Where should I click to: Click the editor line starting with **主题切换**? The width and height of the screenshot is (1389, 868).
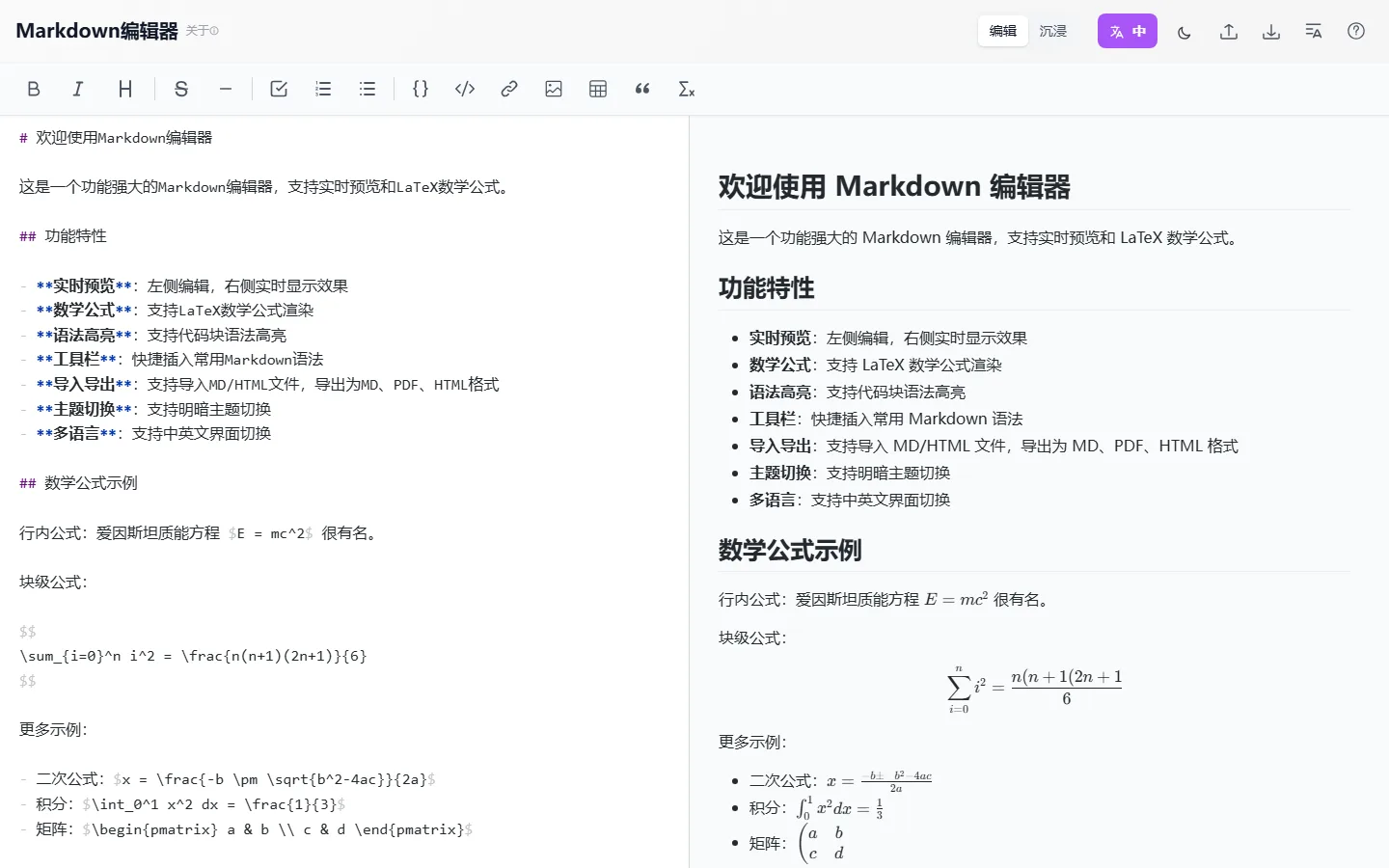(x=146, y=409)
